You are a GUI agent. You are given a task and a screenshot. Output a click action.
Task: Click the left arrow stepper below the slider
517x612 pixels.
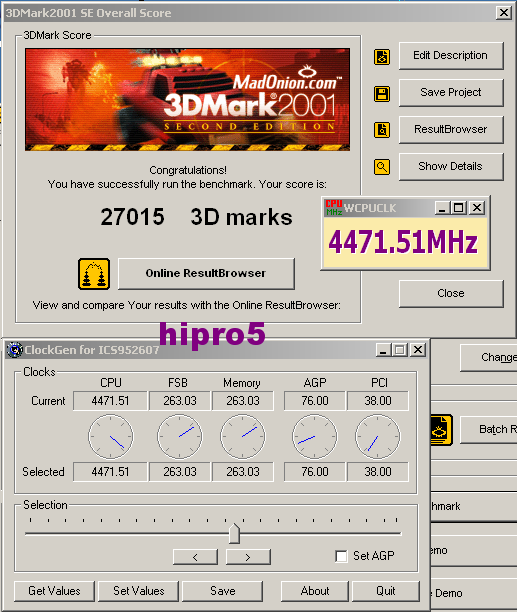point(195,557)
